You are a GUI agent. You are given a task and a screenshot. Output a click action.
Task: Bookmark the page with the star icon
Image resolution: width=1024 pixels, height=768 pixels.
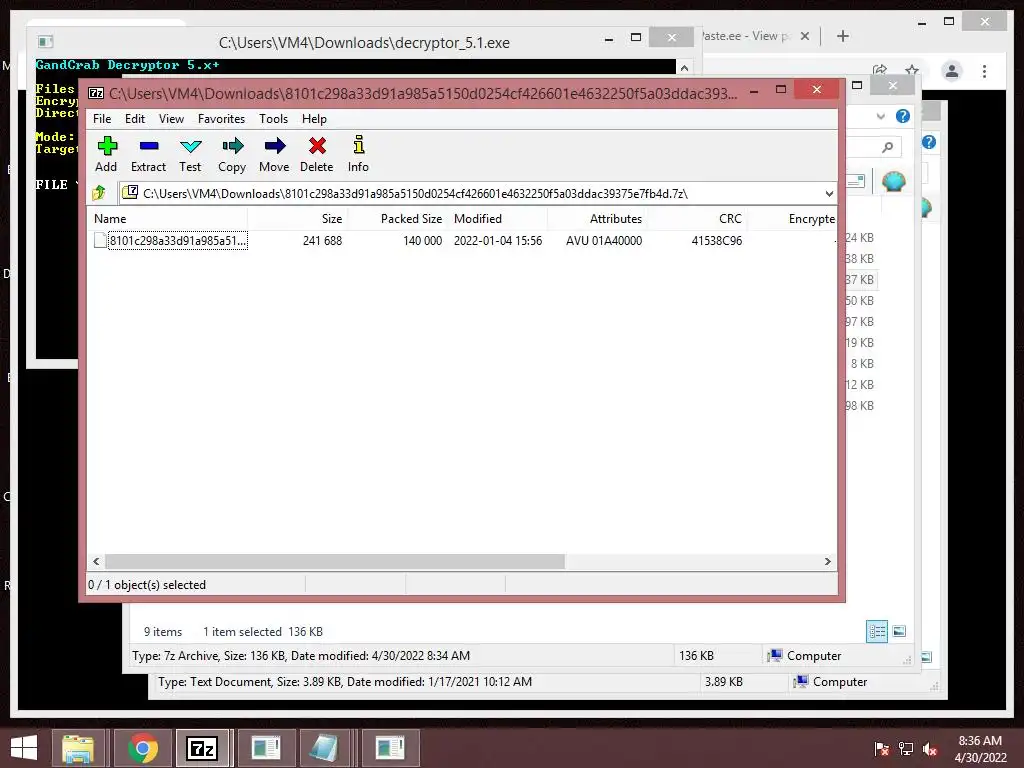click(x=912, y=71)
